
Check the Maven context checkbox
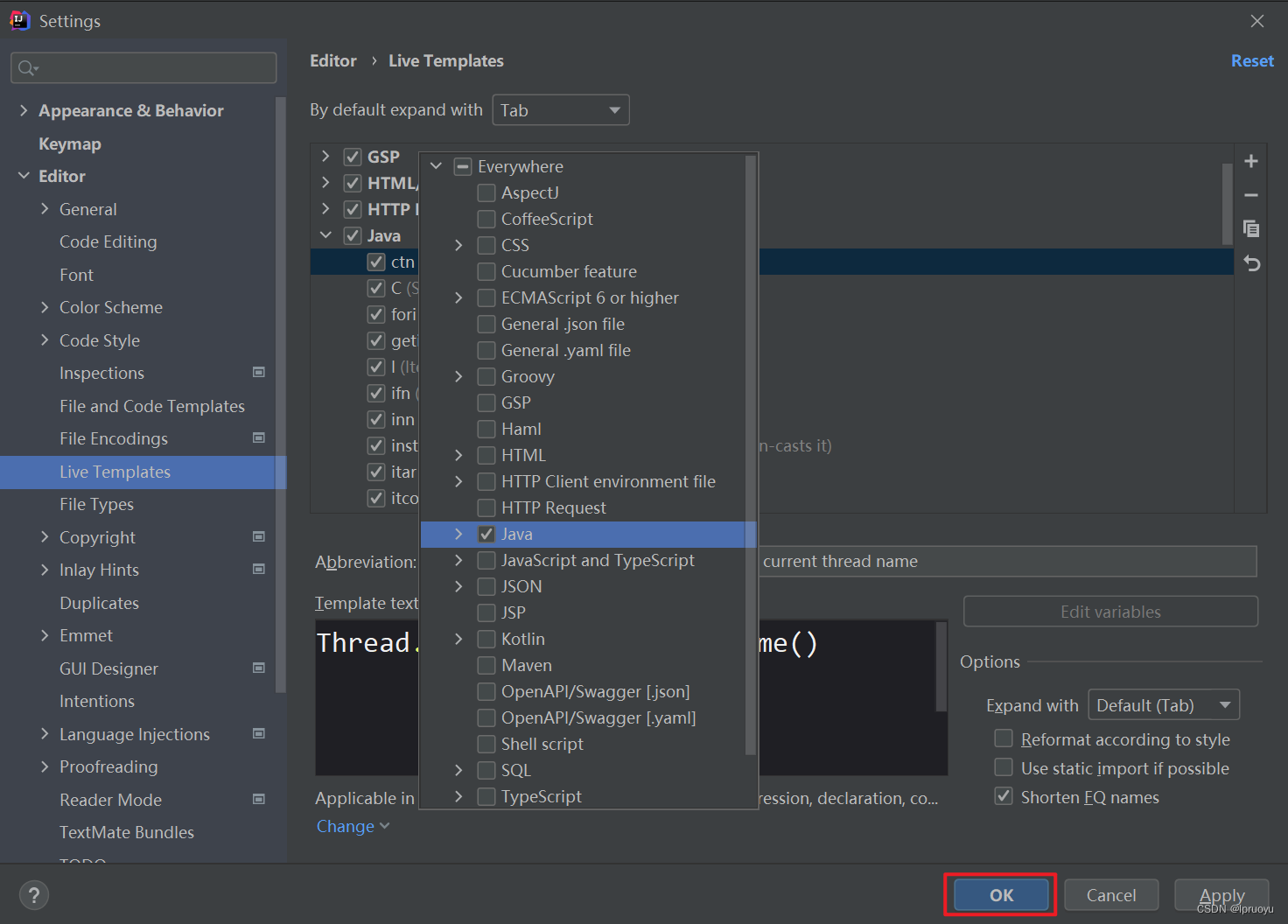tap(486, 665)
